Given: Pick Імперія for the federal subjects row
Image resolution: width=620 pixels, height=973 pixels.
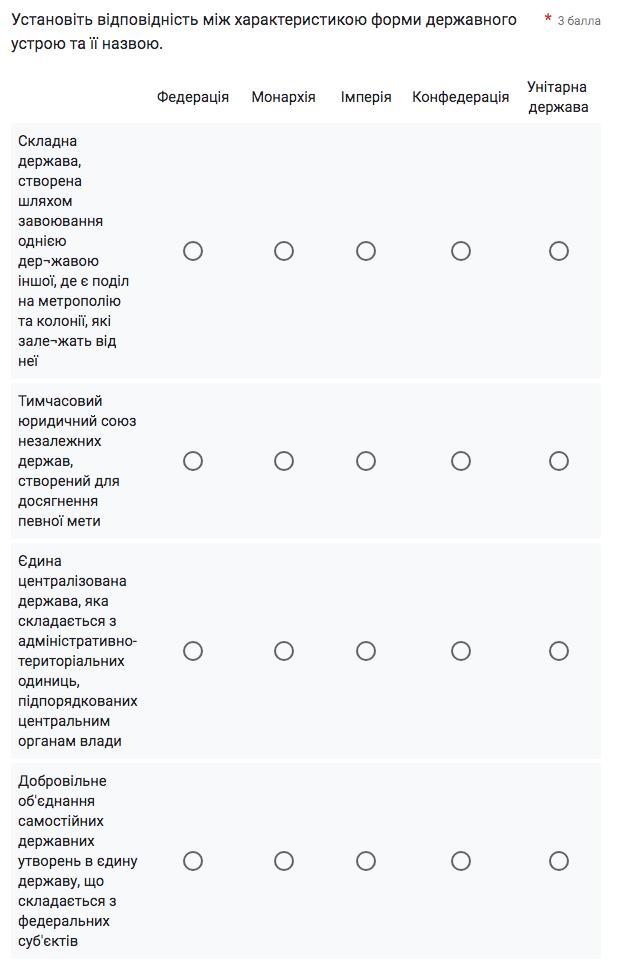Looking at the screenshot, I should point(366,861).
